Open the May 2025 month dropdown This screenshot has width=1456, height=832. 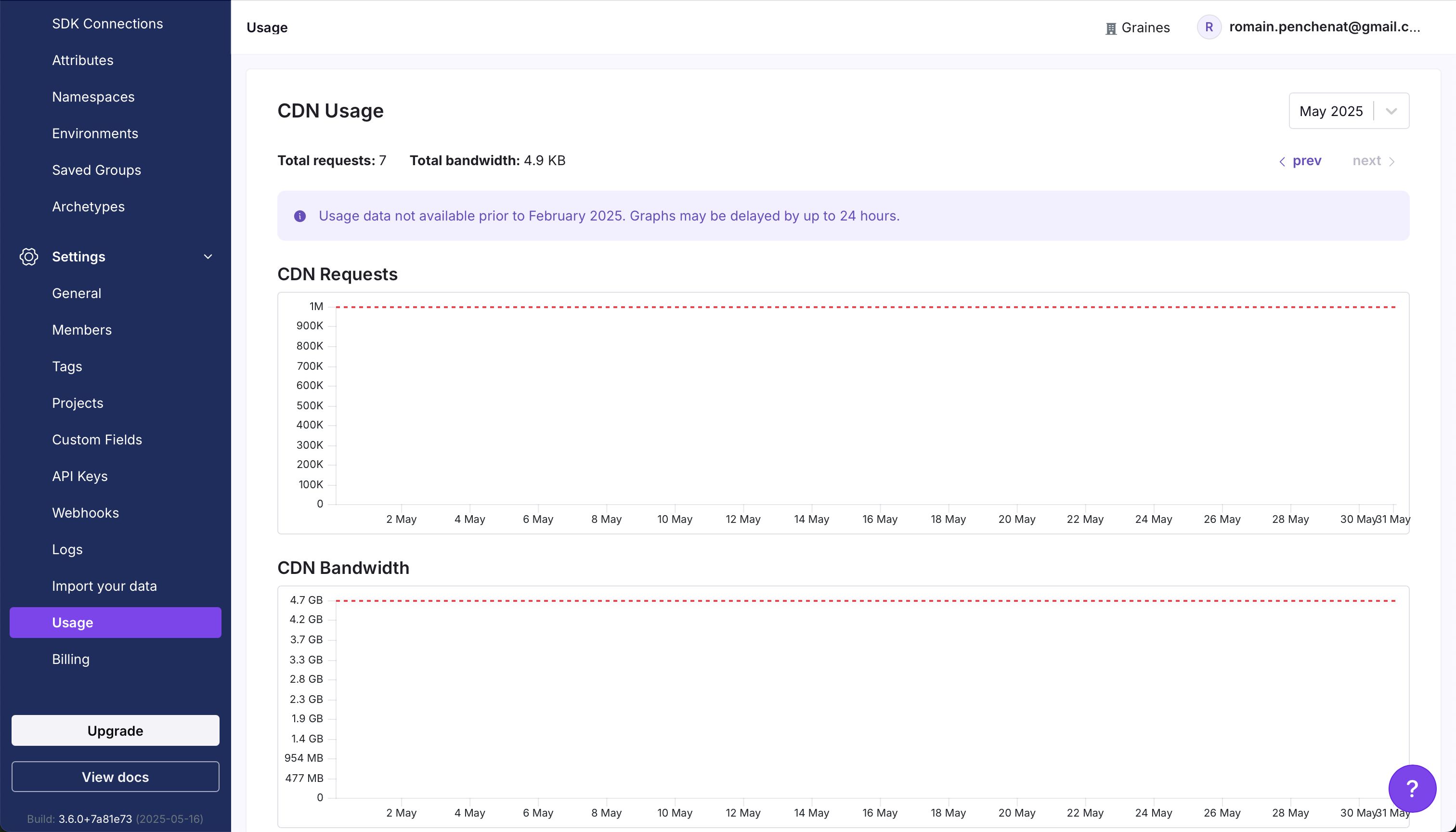pos(1349,111)
